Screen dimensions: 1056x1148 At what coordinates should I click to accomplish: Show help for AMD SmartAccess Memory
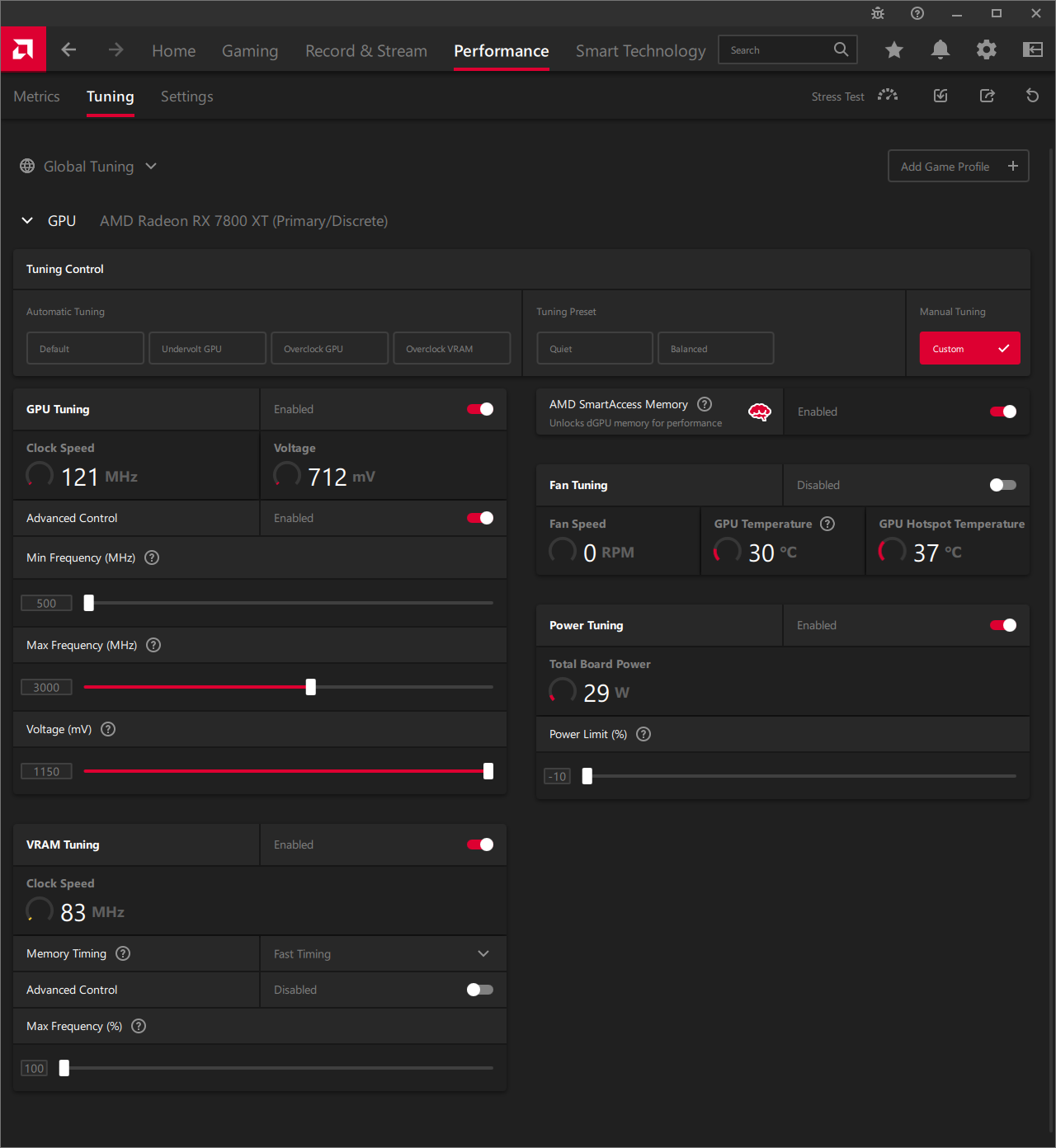[705, 404]
